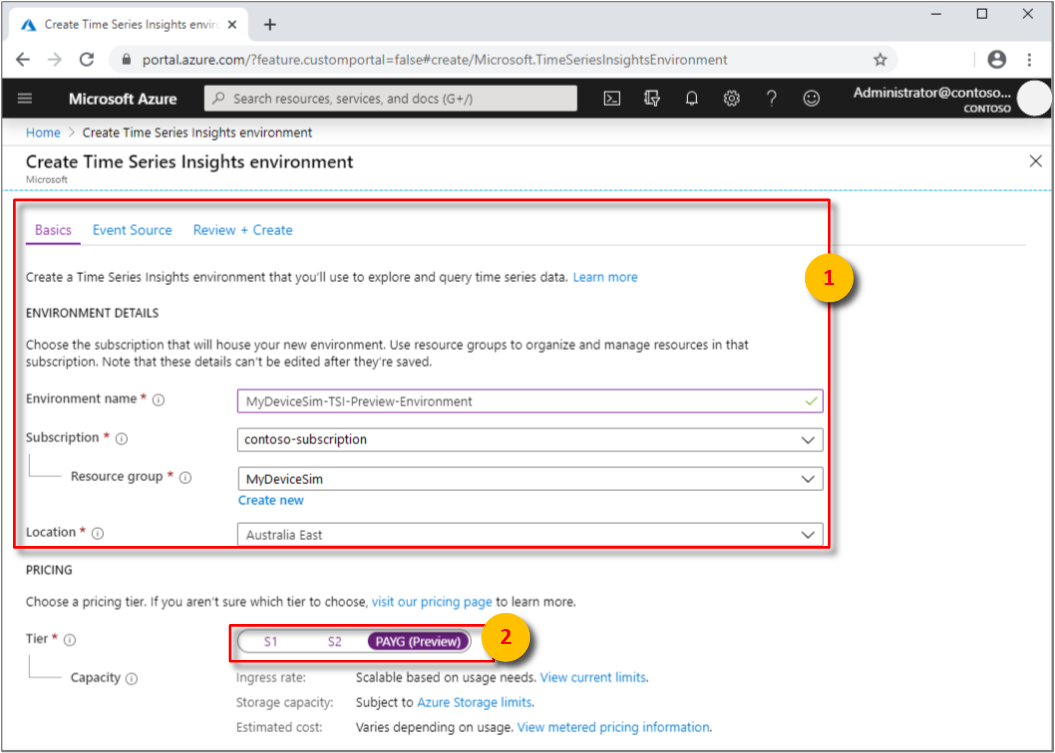Screen dimensions: 1055x753
Task: Click the Administrator@contoso account name
Action: tap(932, 94)
